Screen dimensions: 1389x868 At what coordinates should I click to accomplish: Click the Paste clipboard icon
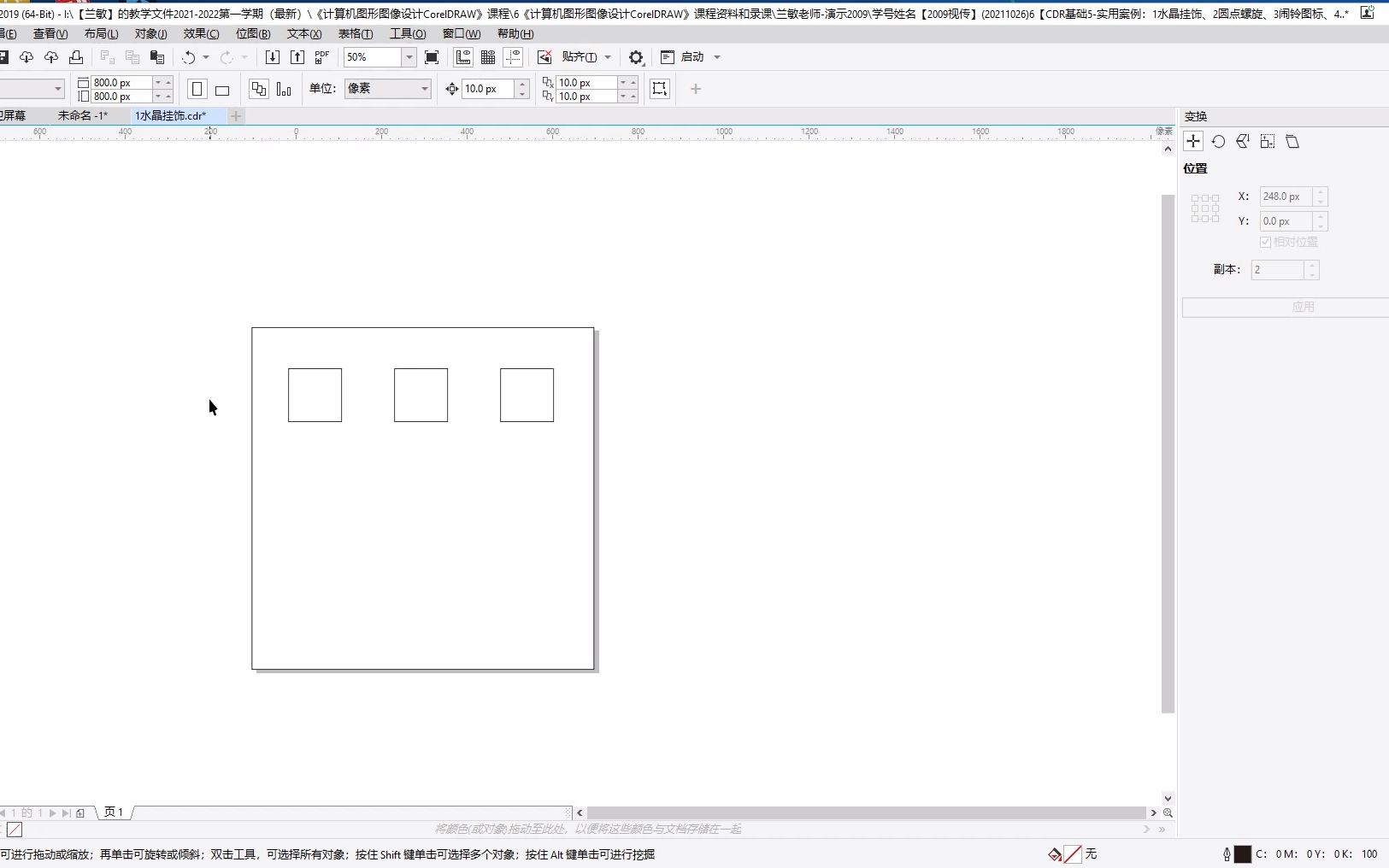(157, 57)
